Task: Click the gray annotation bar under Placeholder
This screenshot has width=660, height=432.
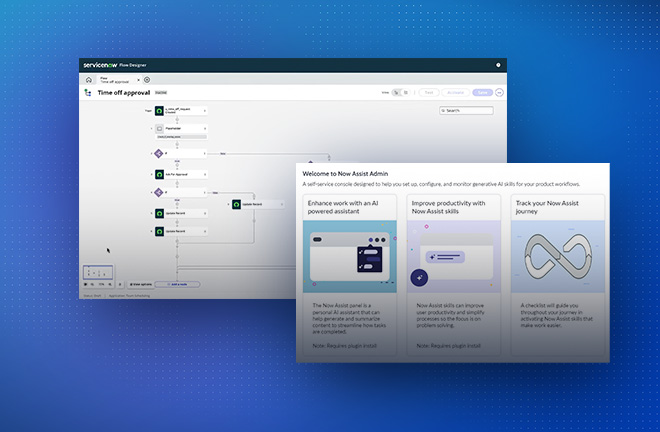Action: pyautogui.click(x=181, y=137)
